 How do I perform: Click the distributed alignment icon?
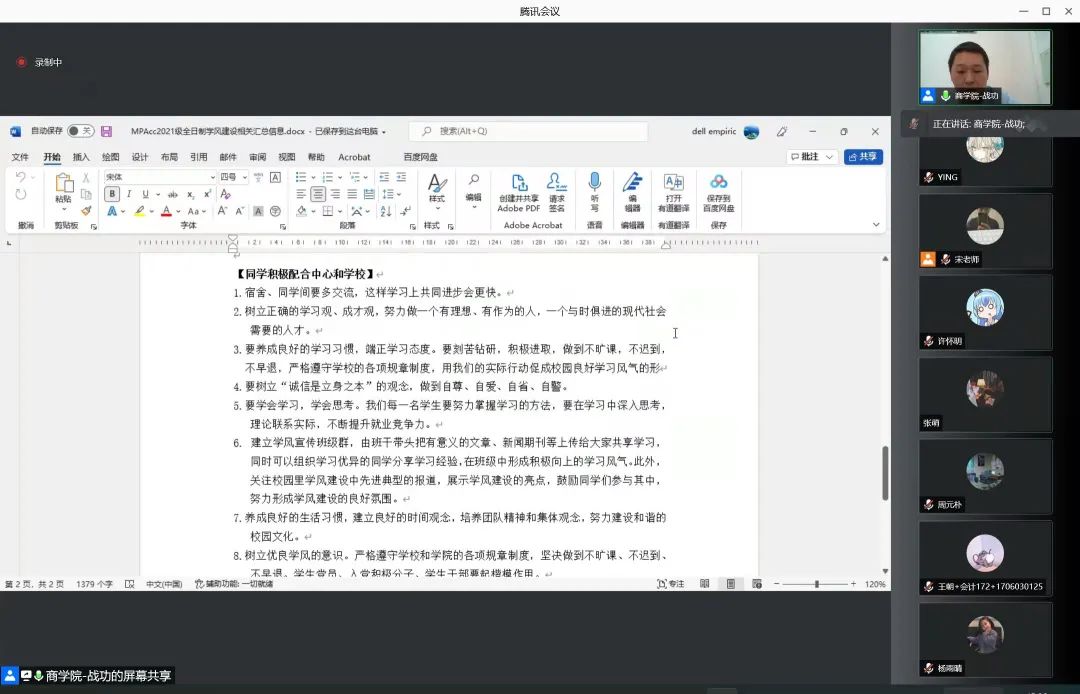369,194
